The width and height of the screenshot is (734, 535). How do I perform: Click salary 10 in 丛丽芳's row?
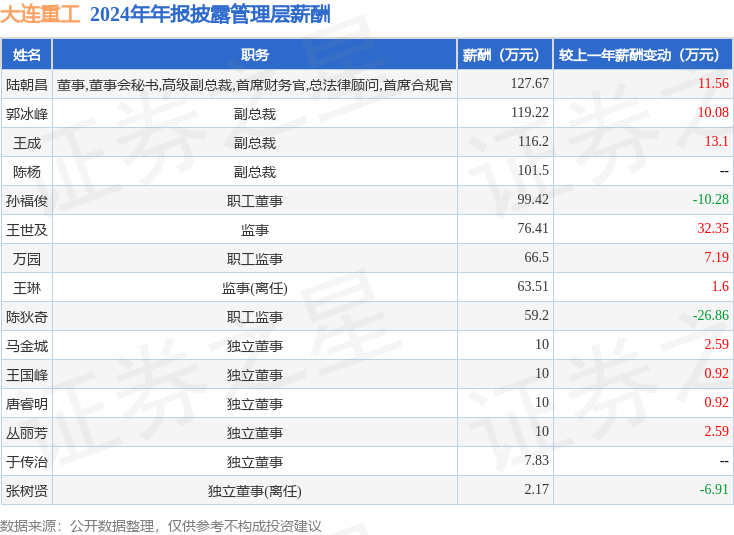542,432
